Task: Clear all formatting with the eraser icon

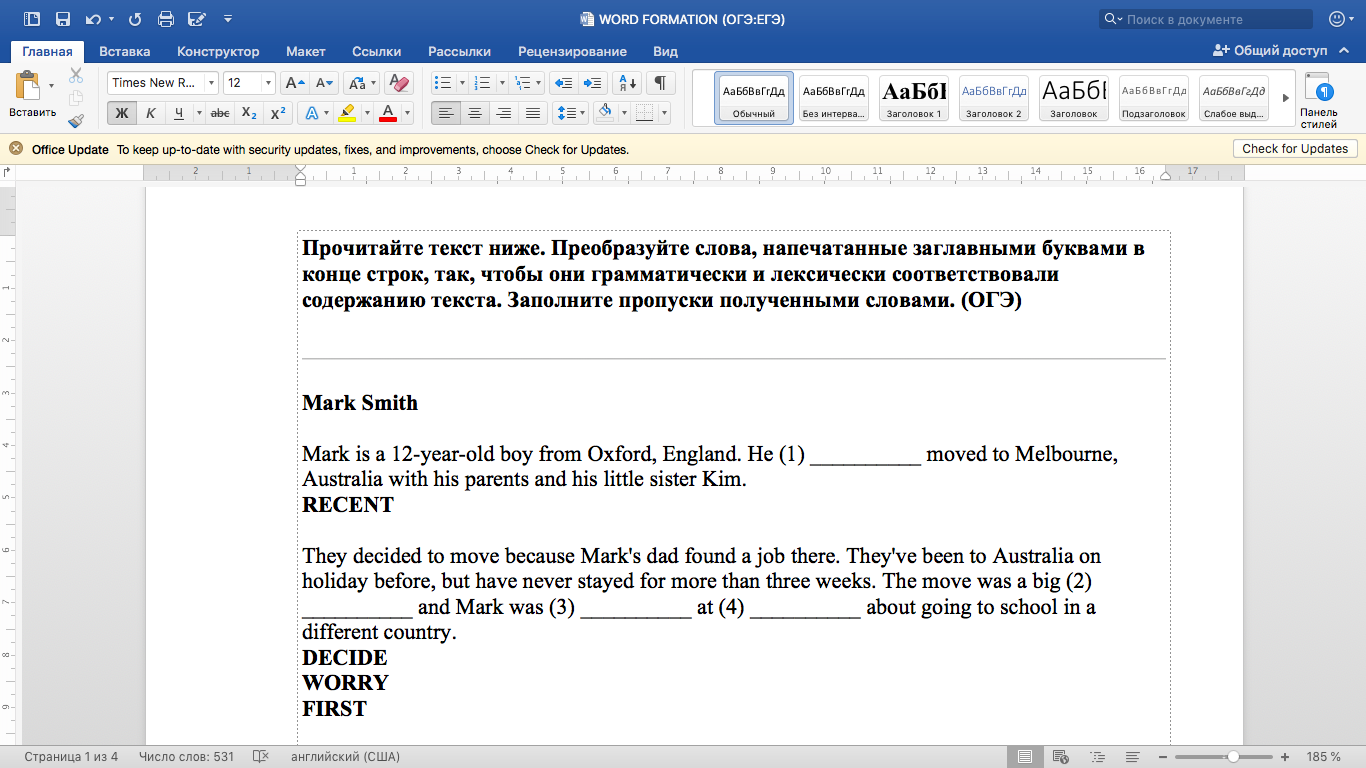Action: (399, 83)
